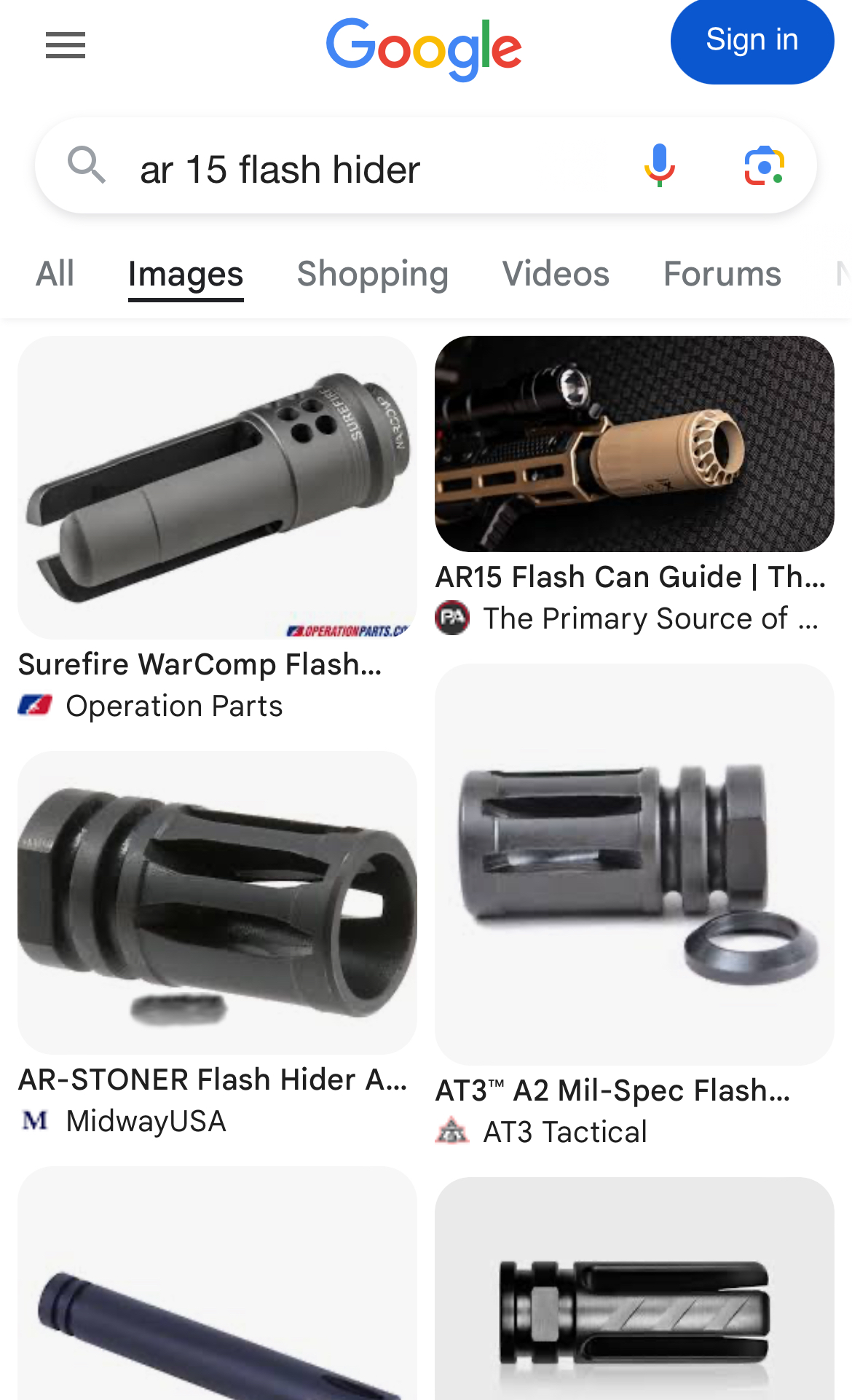Open the tan flash can photo

[x=634, y=444]
